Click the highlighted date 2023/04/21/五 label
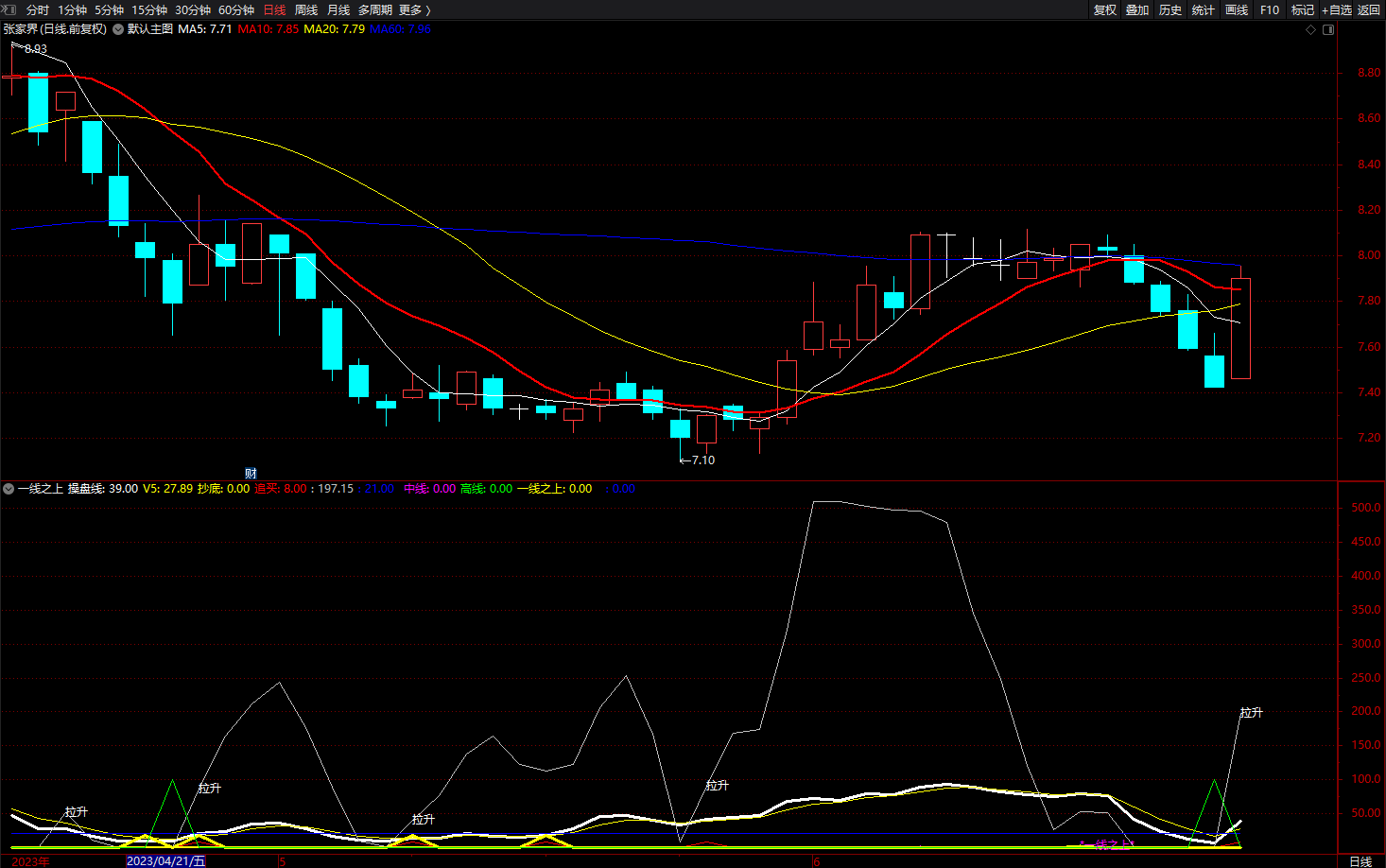This screenshot has height=868, width=1386. click(165, 861)
